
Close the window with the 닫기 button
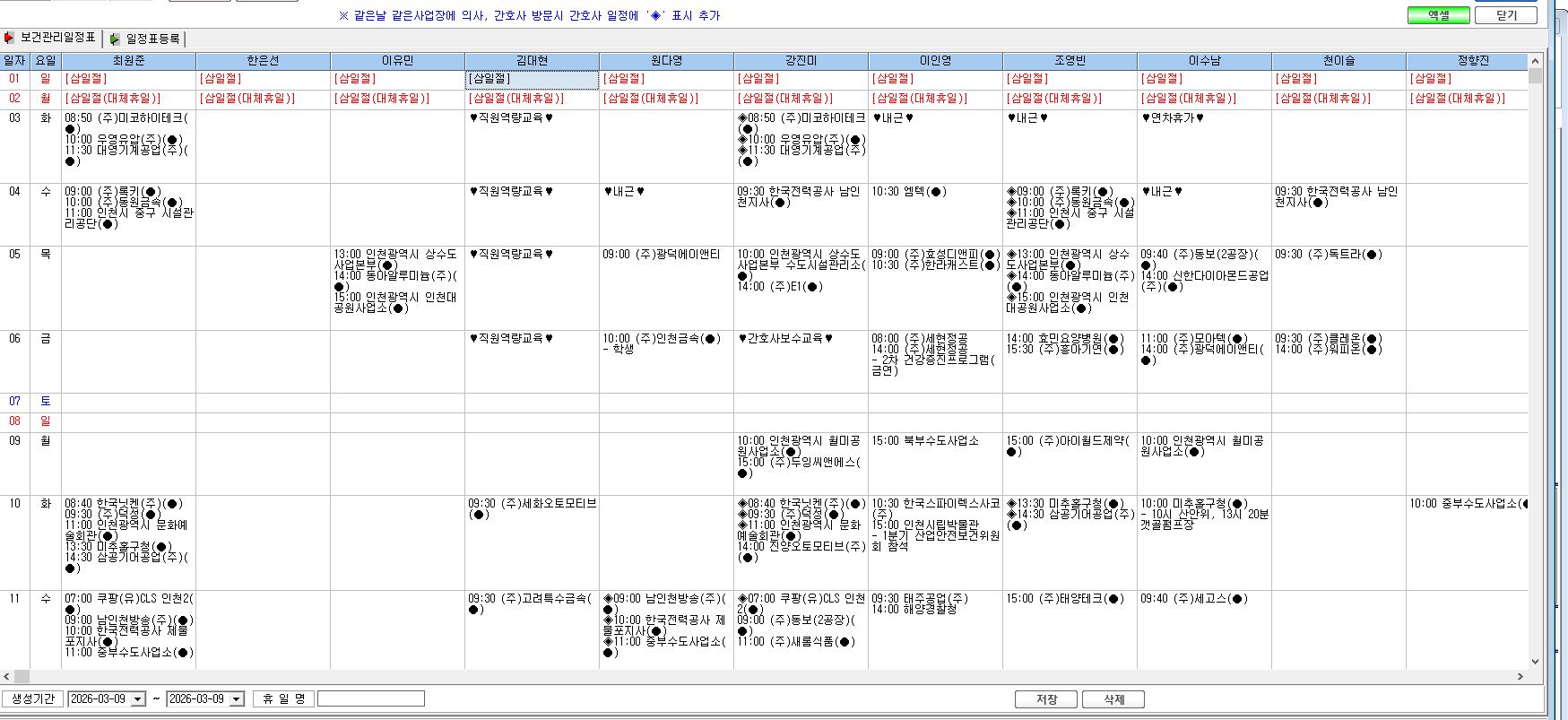1507,15
